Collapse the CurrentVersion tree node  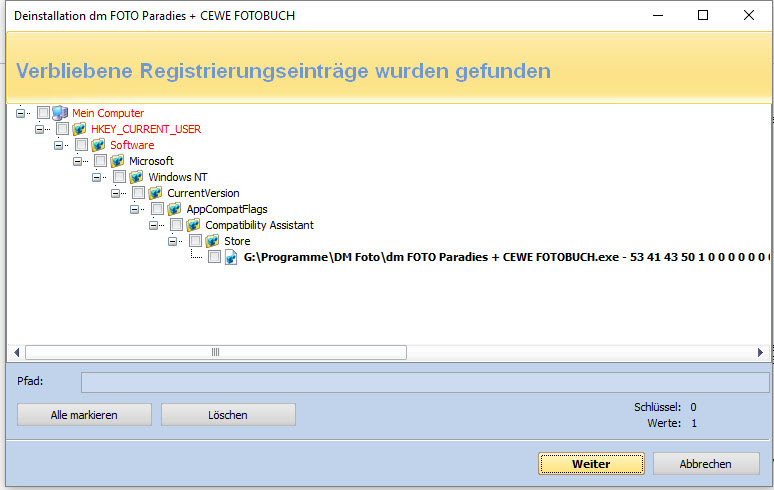click(x=116, y=193)
